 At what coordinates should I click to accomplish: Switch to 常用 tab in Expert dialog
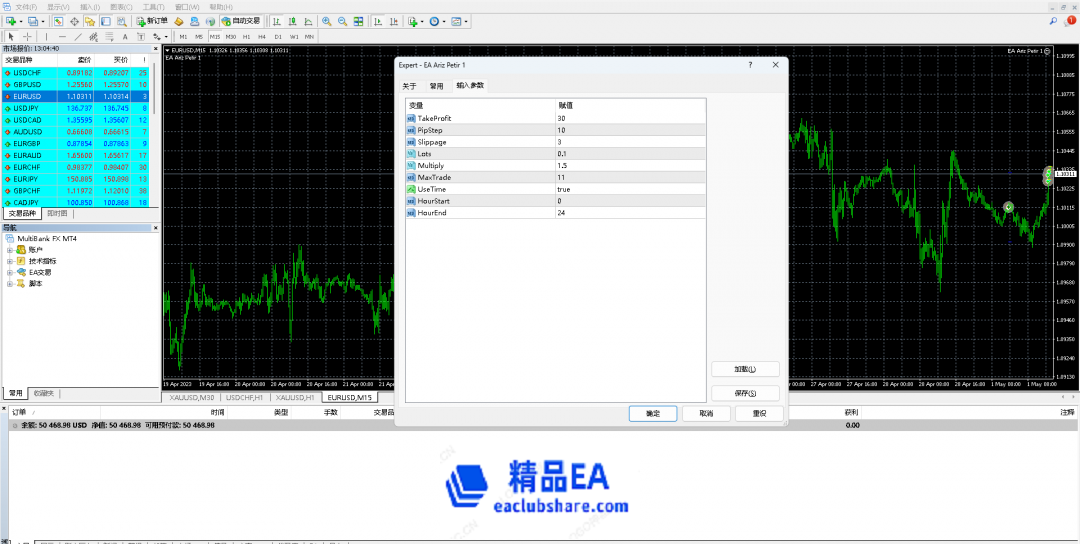[436, 86]
